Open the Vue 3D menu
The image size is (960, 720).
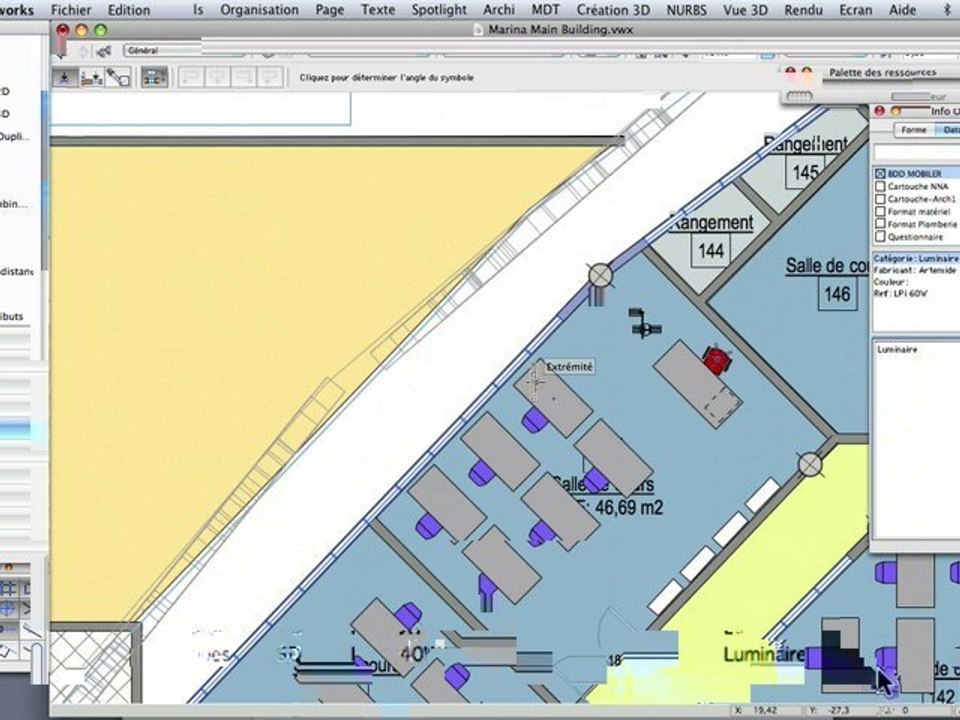click(x=745, y=10)
